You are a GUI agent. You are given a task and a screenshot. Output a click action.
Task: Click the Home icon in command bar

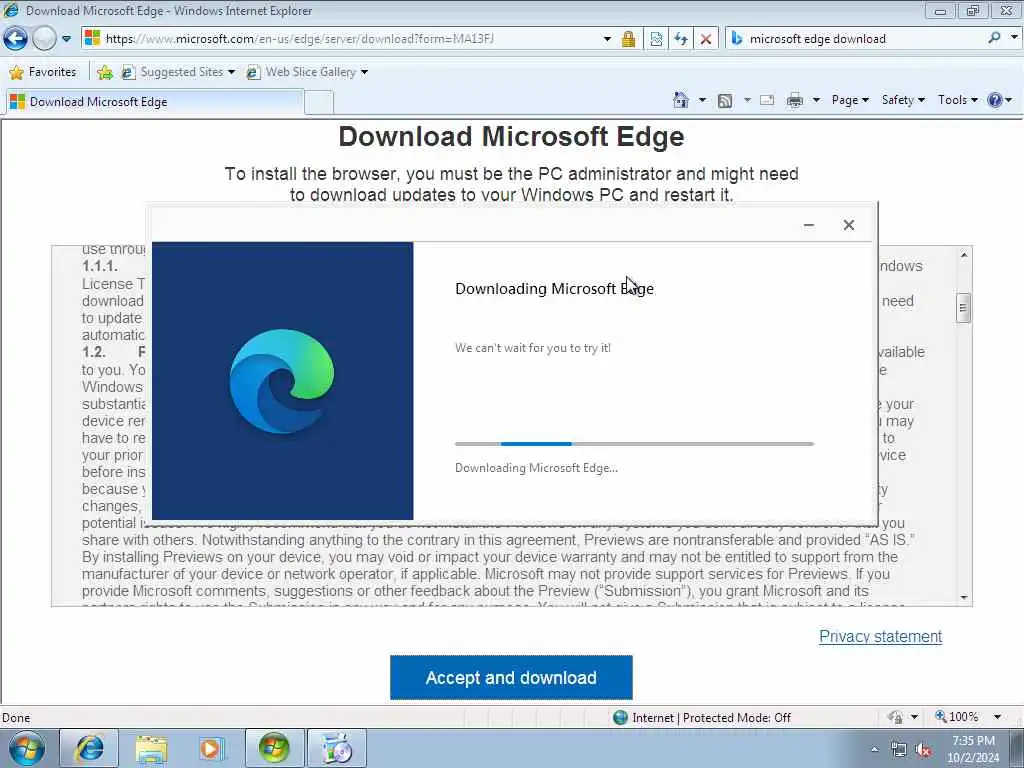click(x=680, y=100)
